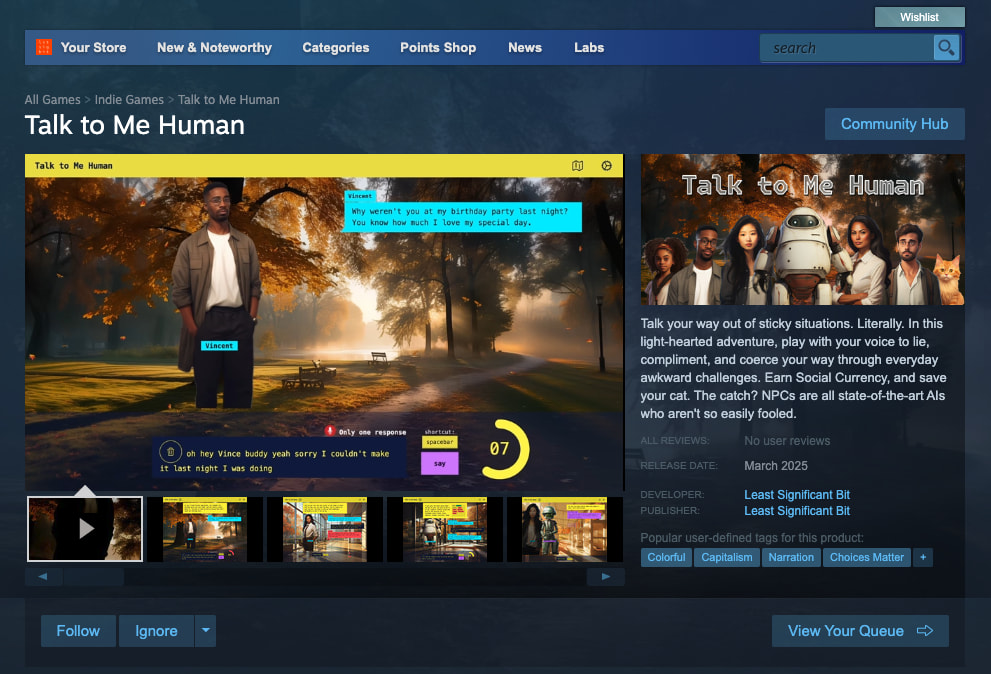This screenshot has height=674, width=991.
Task: Expand the Ignore options dropdown arrow
Action: point(205,631)
